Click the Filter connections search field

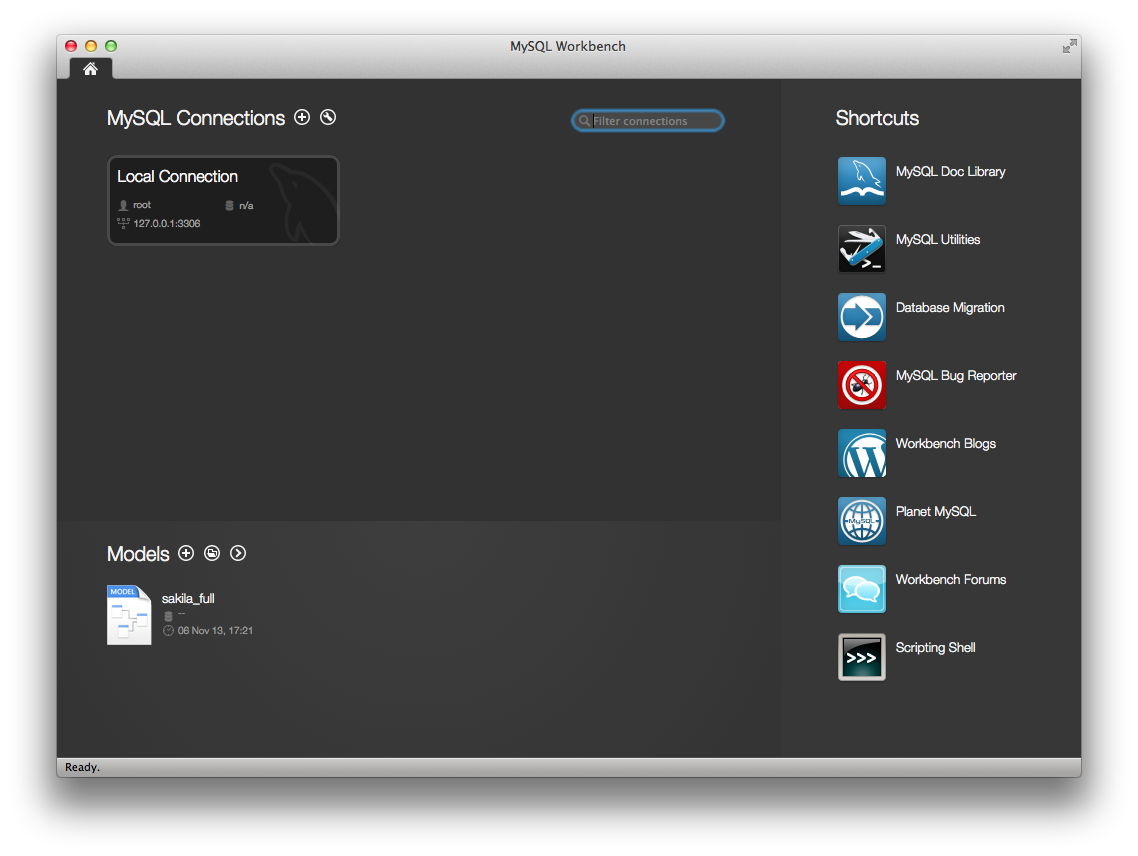pyautogui.click(x=647, y=120)
